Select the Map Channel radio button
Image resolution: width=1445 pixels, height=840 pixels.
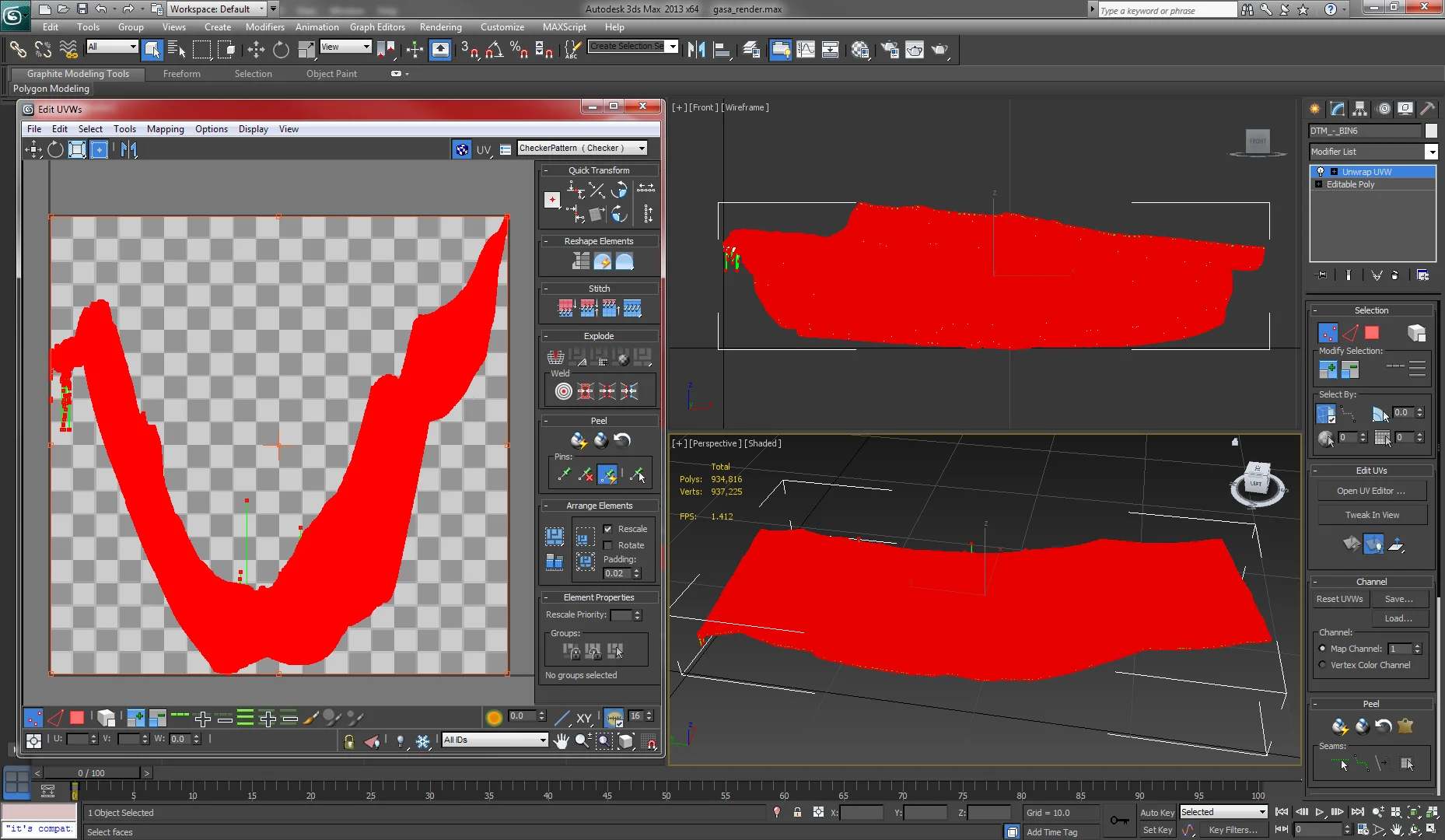(x=1322, y=649)
